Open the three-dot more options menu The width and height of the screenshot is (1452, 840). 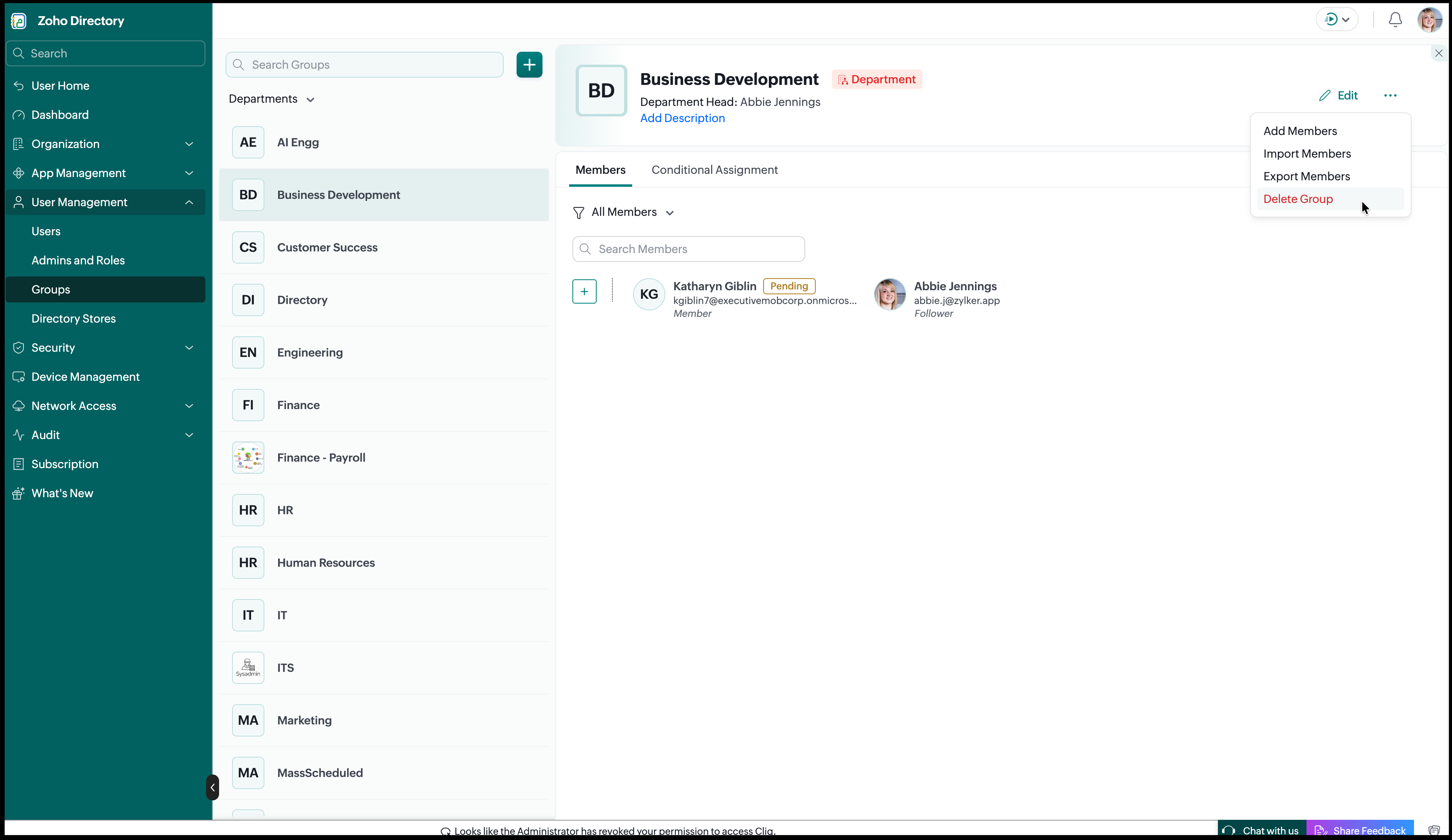pyautogui.click(x=1390, y=96)
